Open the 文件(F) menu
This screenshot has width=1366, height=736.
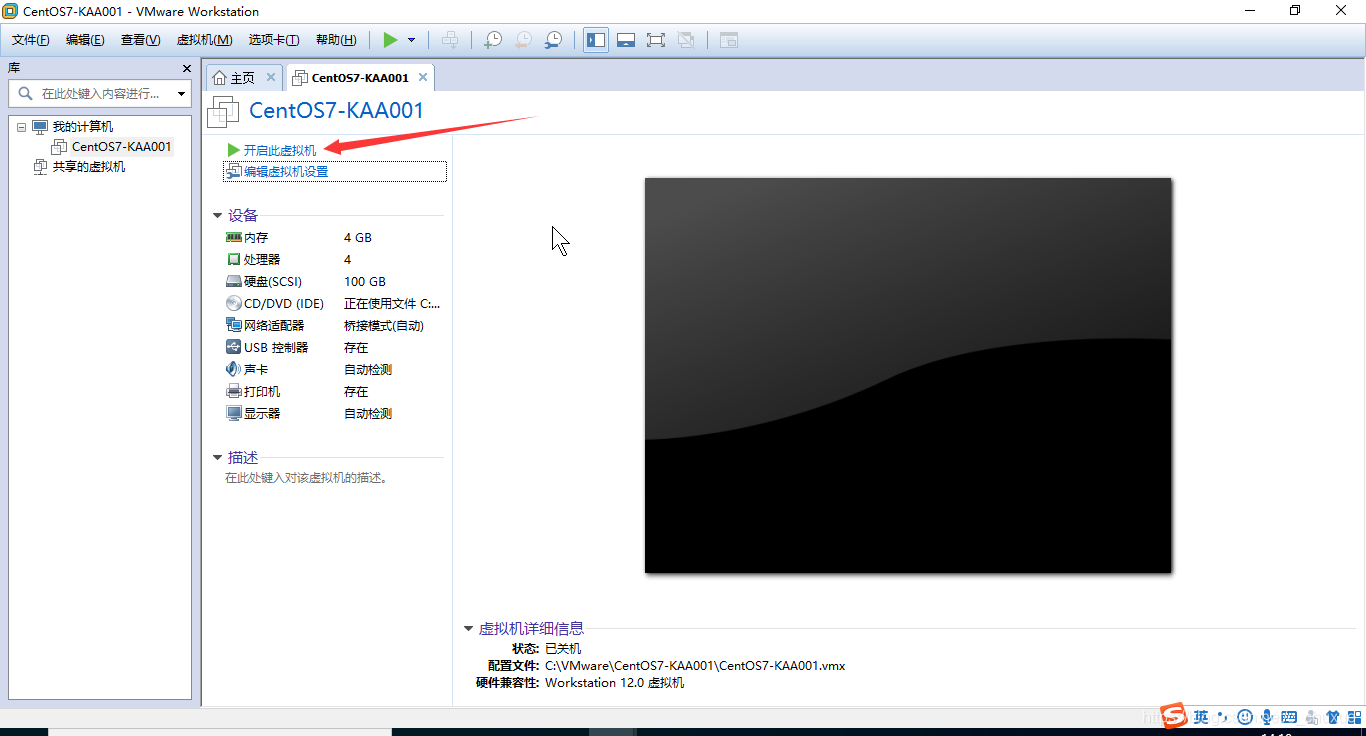(31, 40)
